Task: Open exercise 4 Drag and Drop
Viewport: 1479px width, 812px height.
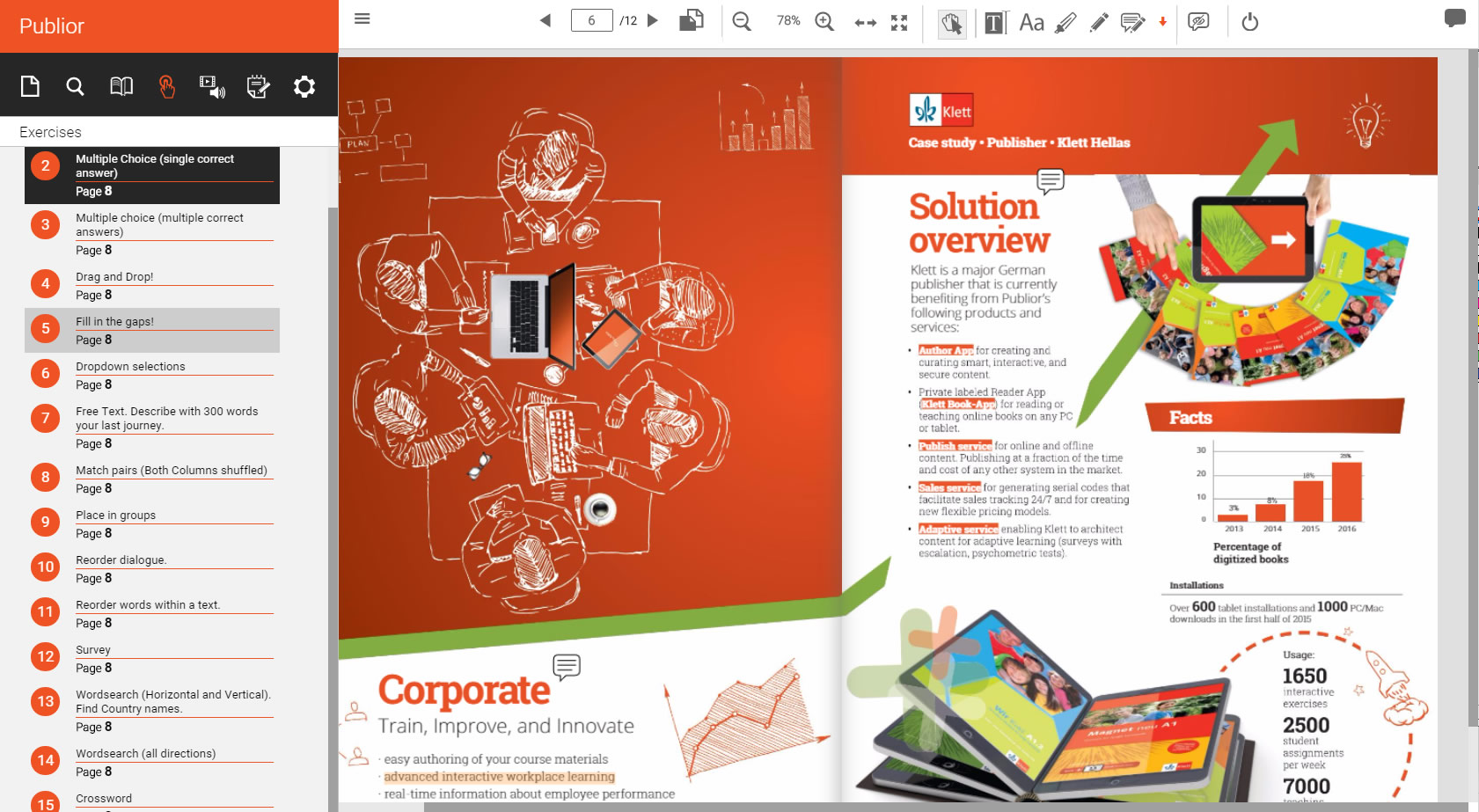Action: 152,286
